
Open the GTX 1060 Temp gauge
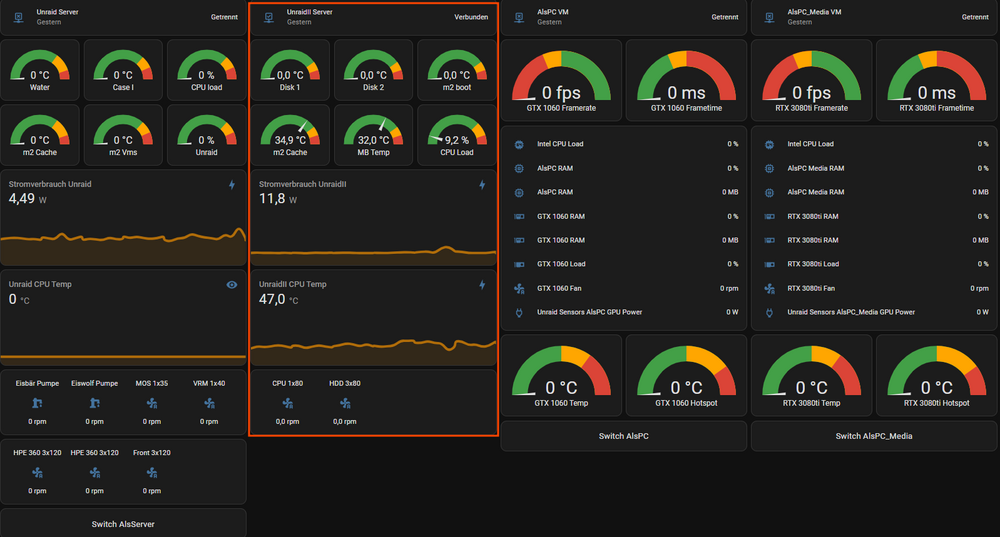click(x=561, y=376)
